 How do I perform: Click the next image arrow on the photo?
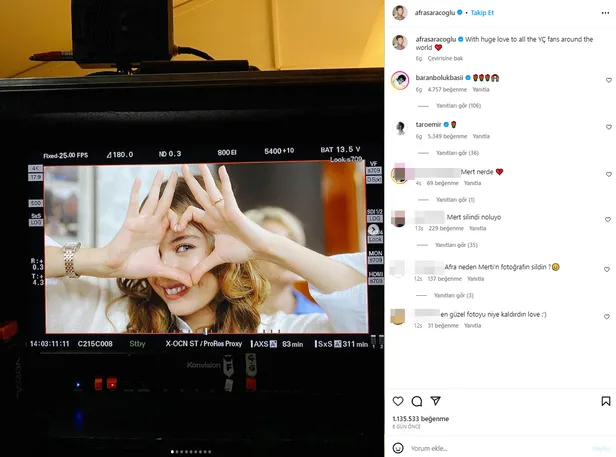[374, 230]
